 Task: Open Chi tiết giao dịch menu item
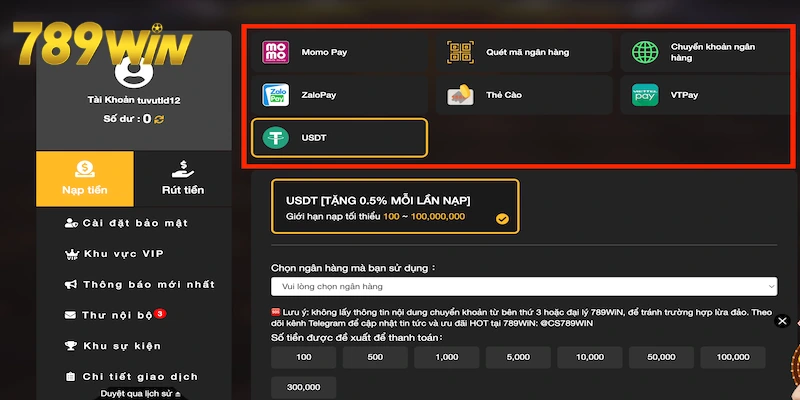coord(132,377)
